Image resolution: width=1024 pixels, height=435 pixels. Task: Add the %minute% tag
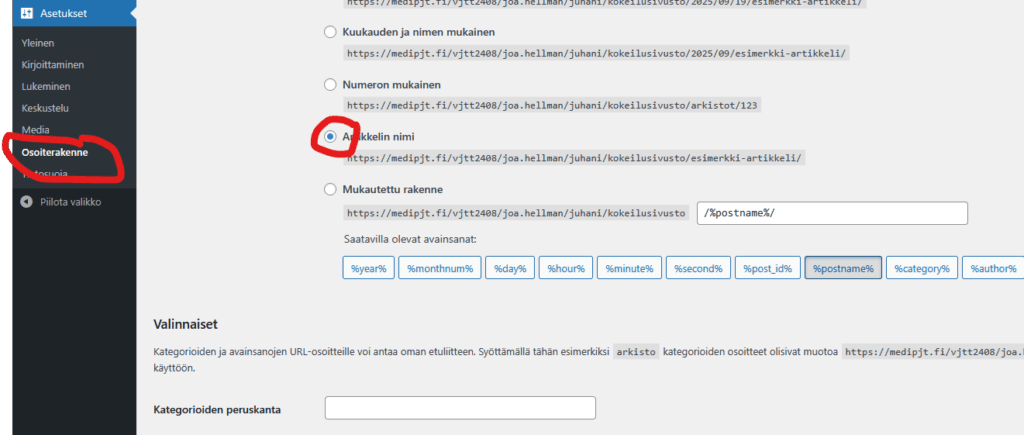(x=630, y=268)
